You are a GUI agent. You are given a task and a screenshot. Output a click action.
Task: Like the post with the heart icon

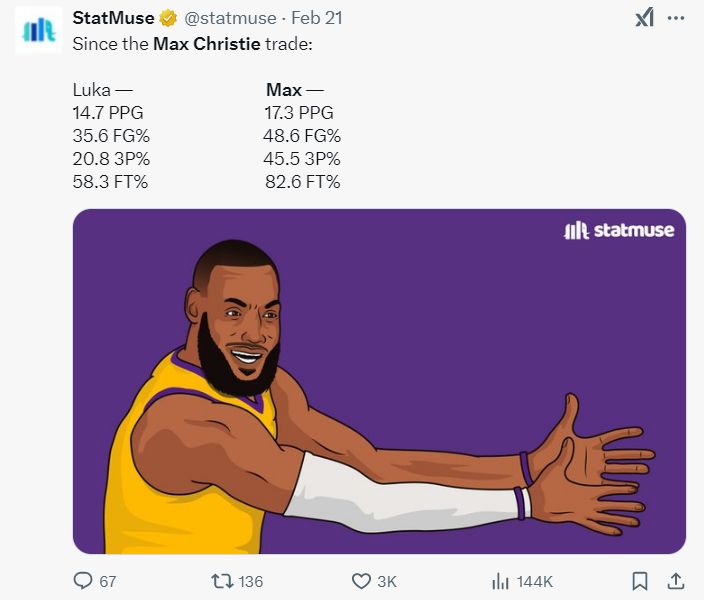tap(361, 581)
